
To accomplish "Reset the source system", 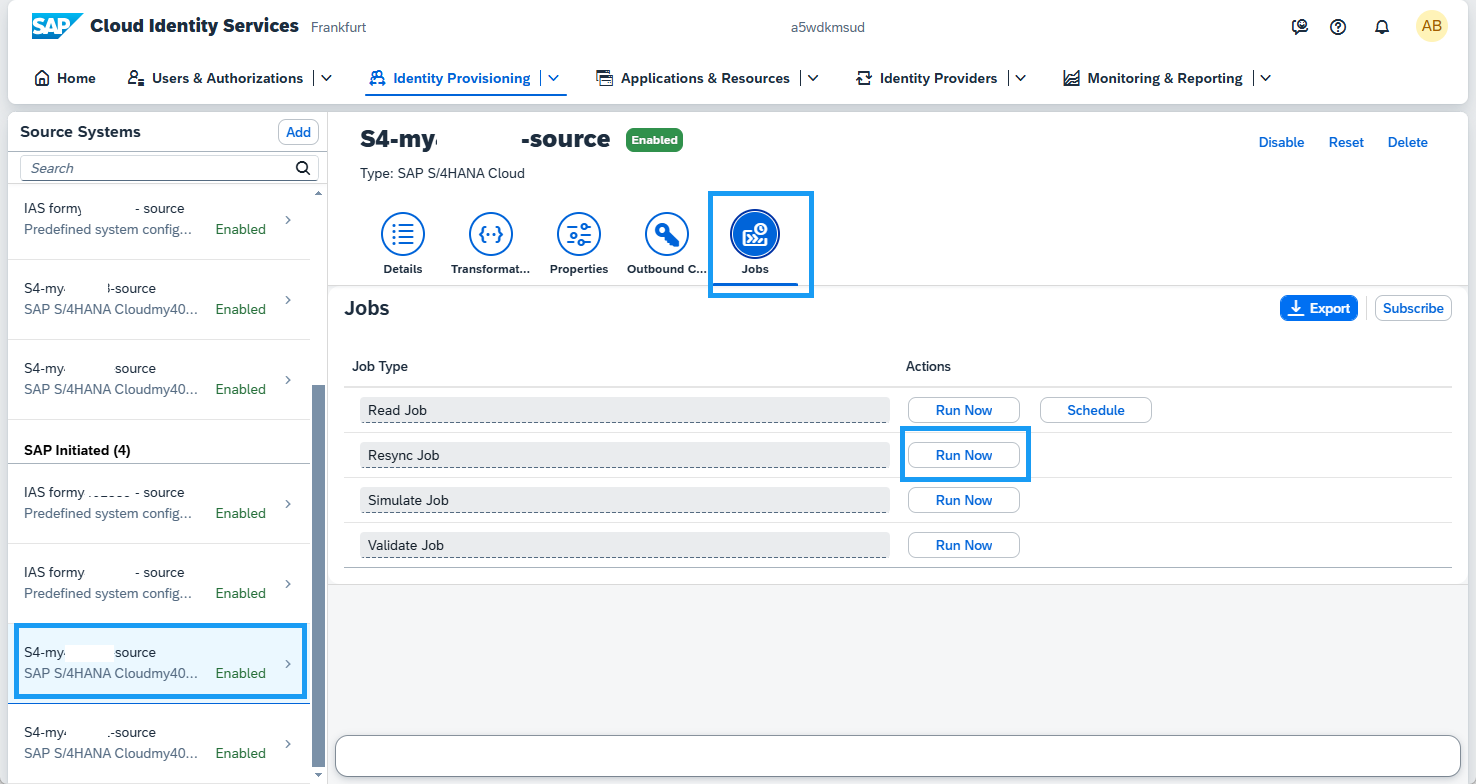I will [1346, 142].
